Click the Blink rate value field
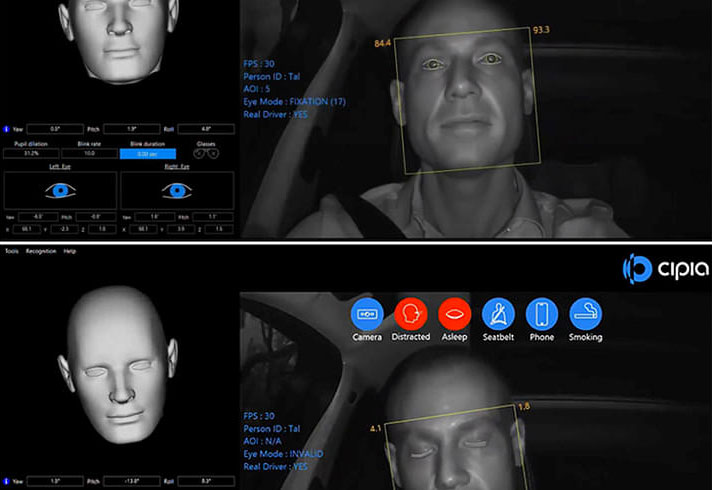This screenshot has height=490, width=712. pos(88,154)
